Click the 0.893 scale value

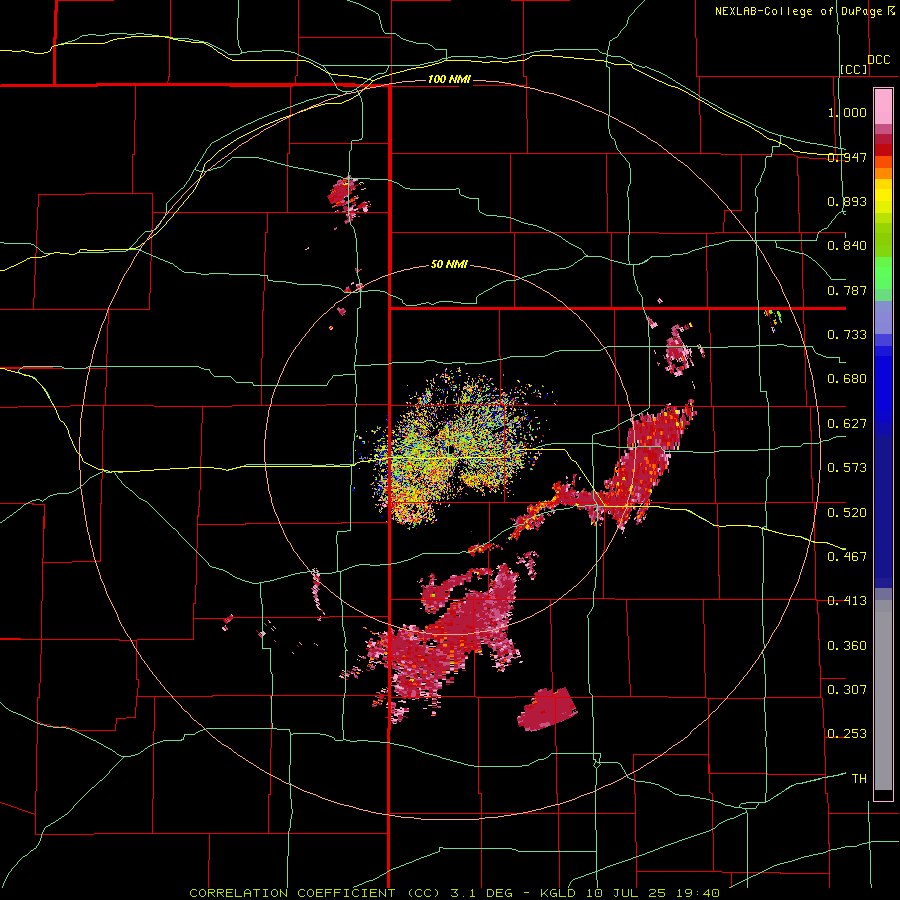[x=847, y=201]
